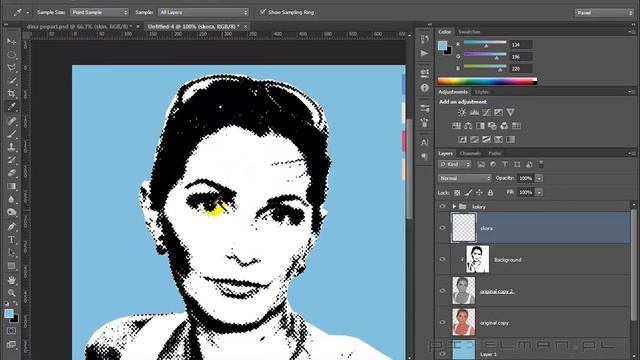
Task: Toggle Quick Mask mode icon
Action: coord(11,331)
